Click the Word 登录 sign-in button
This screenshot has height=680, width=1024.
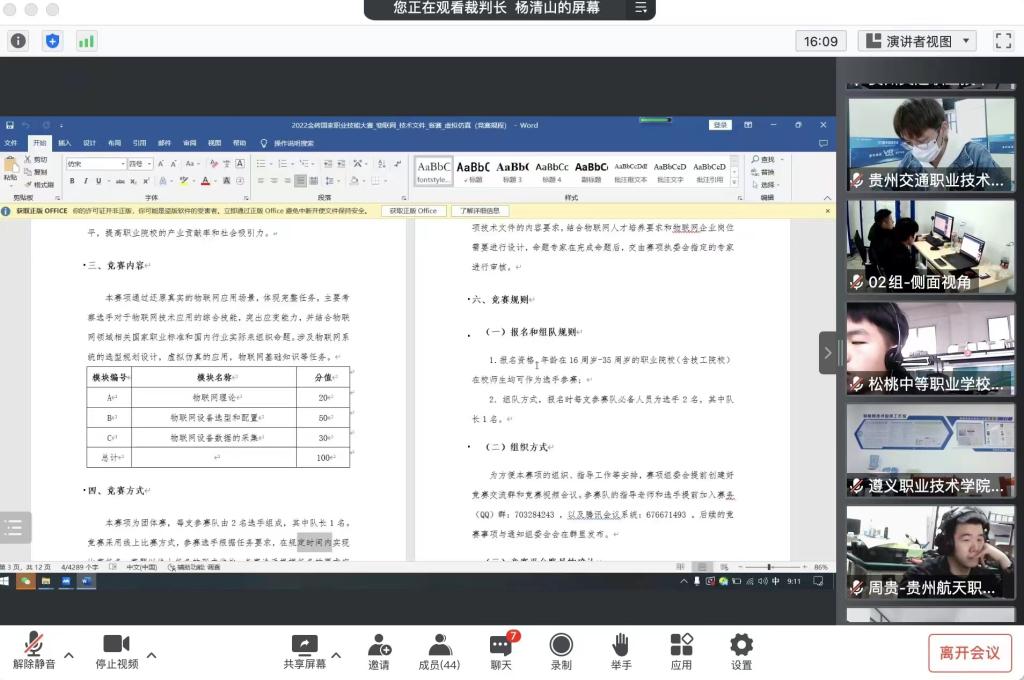[720, 125]
